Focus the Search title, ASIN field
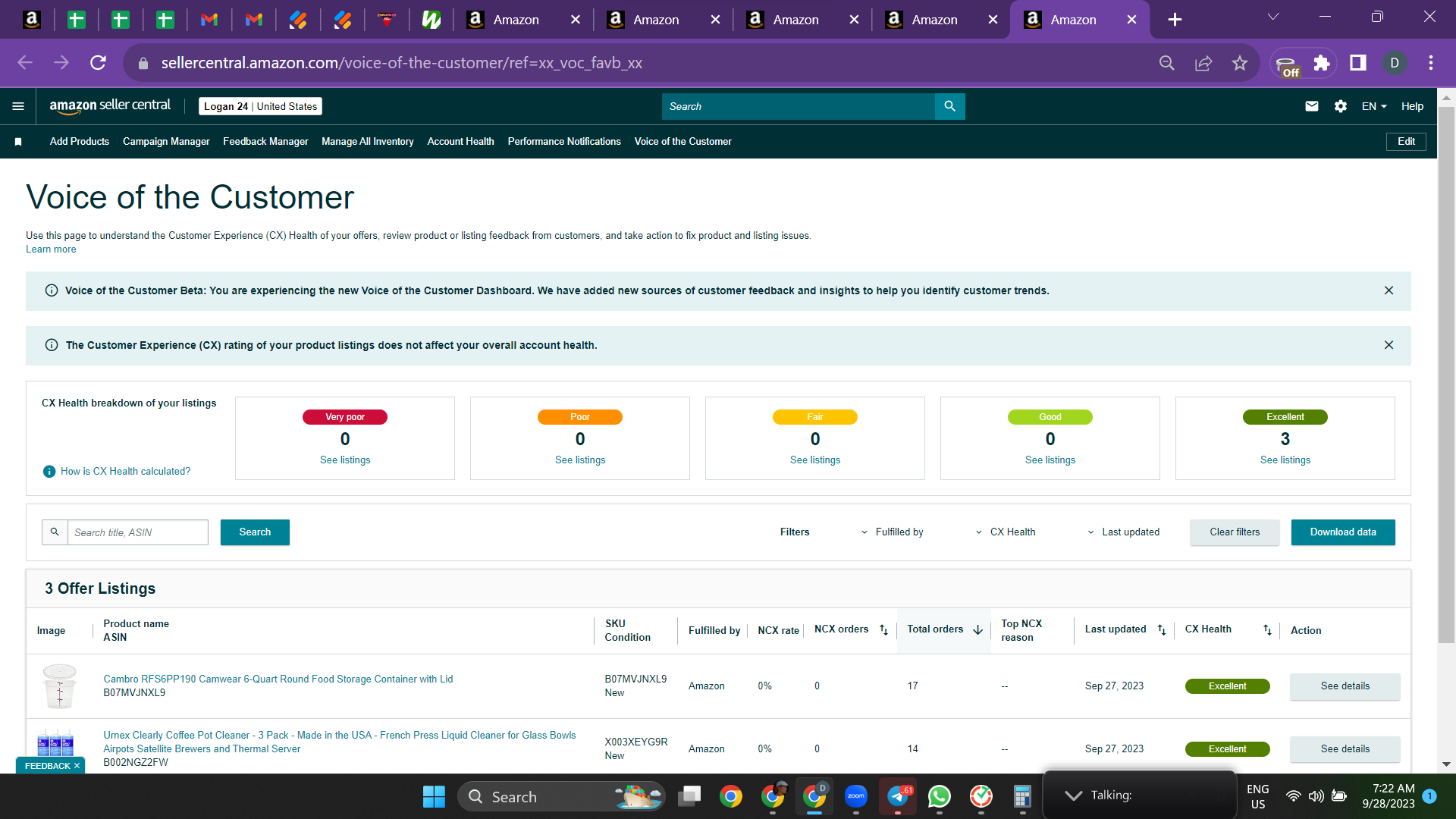 coord(137,532)
